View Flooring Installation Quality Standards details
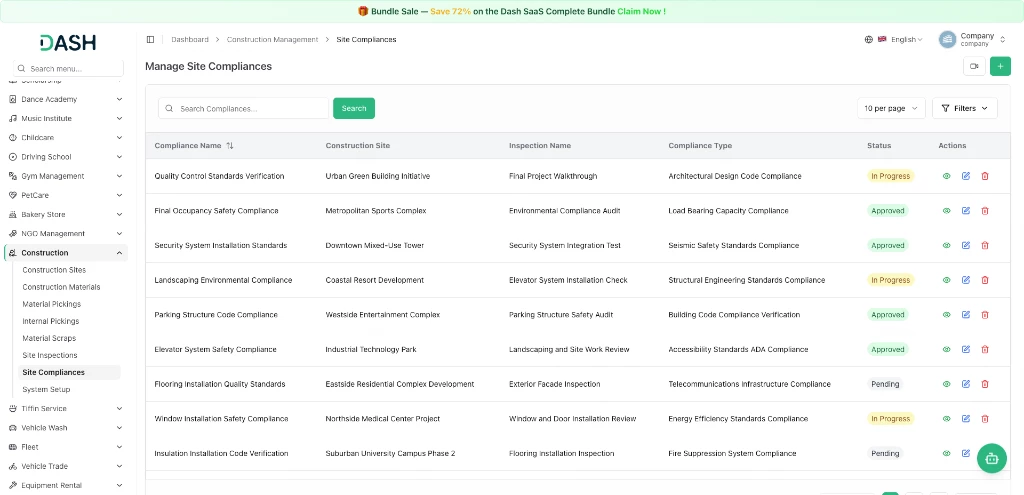The width and height of the screenshot is (1024, 495). click(946, 384)
